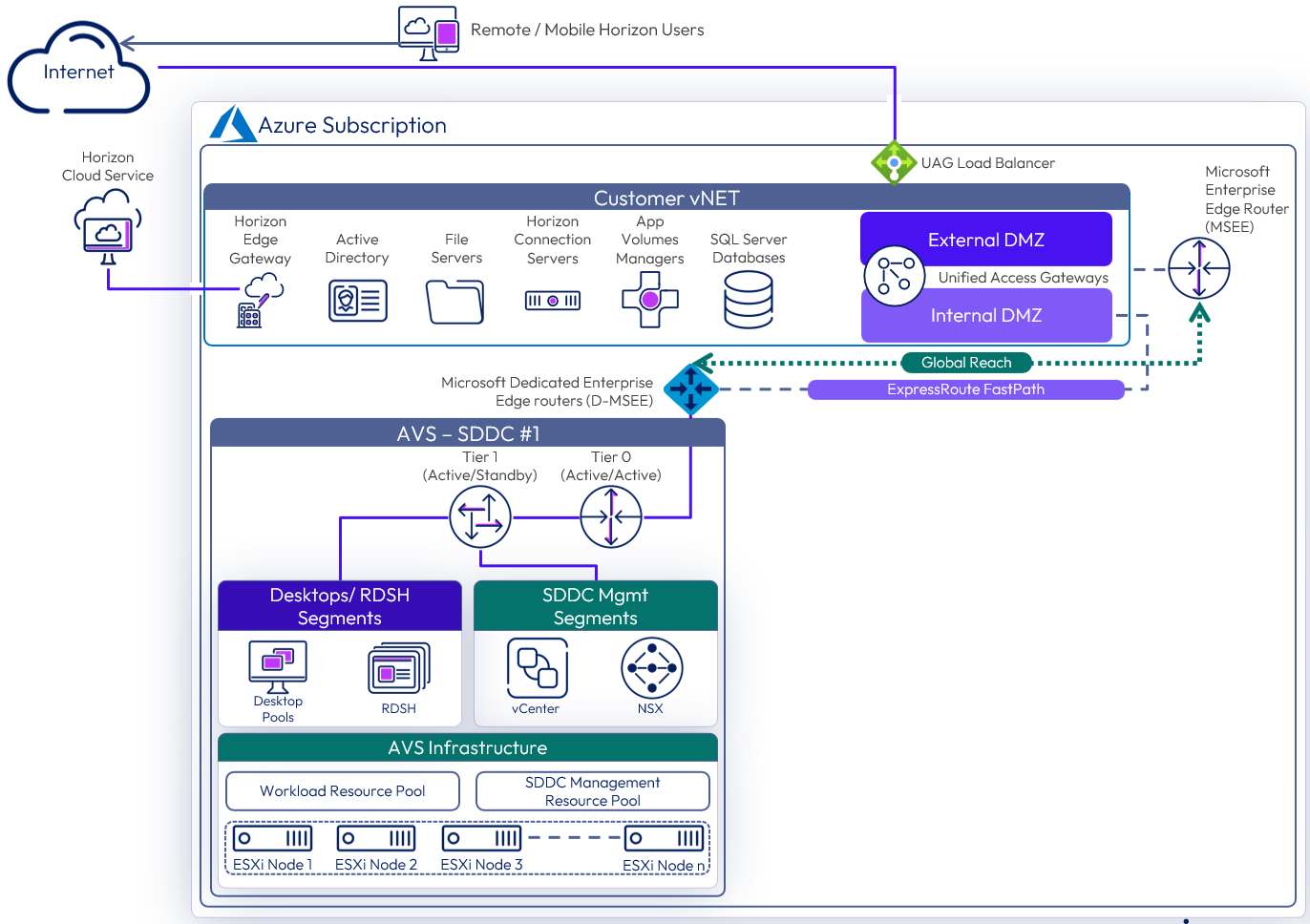
Task: Click the NSX icon
Action: [651, 668]
